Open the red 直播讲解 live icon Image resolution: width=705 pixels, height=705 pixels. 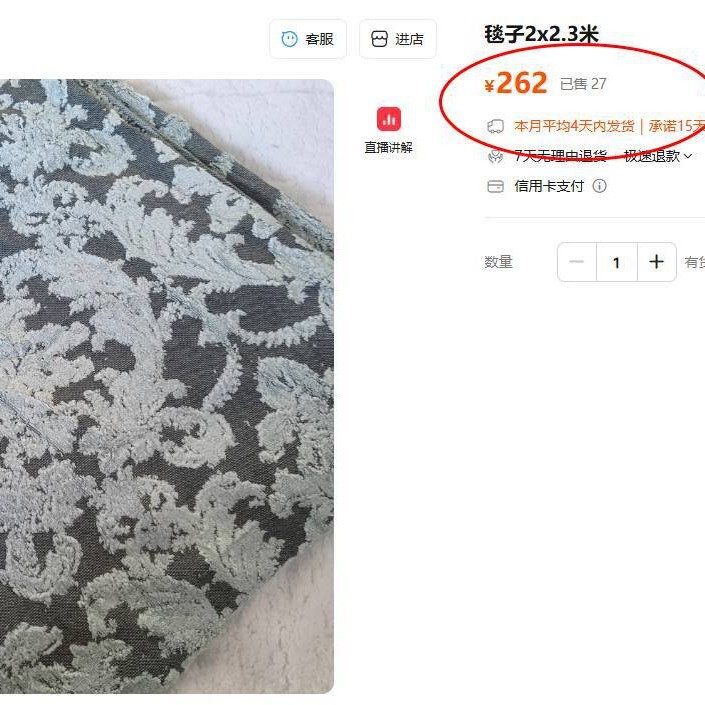389,119
